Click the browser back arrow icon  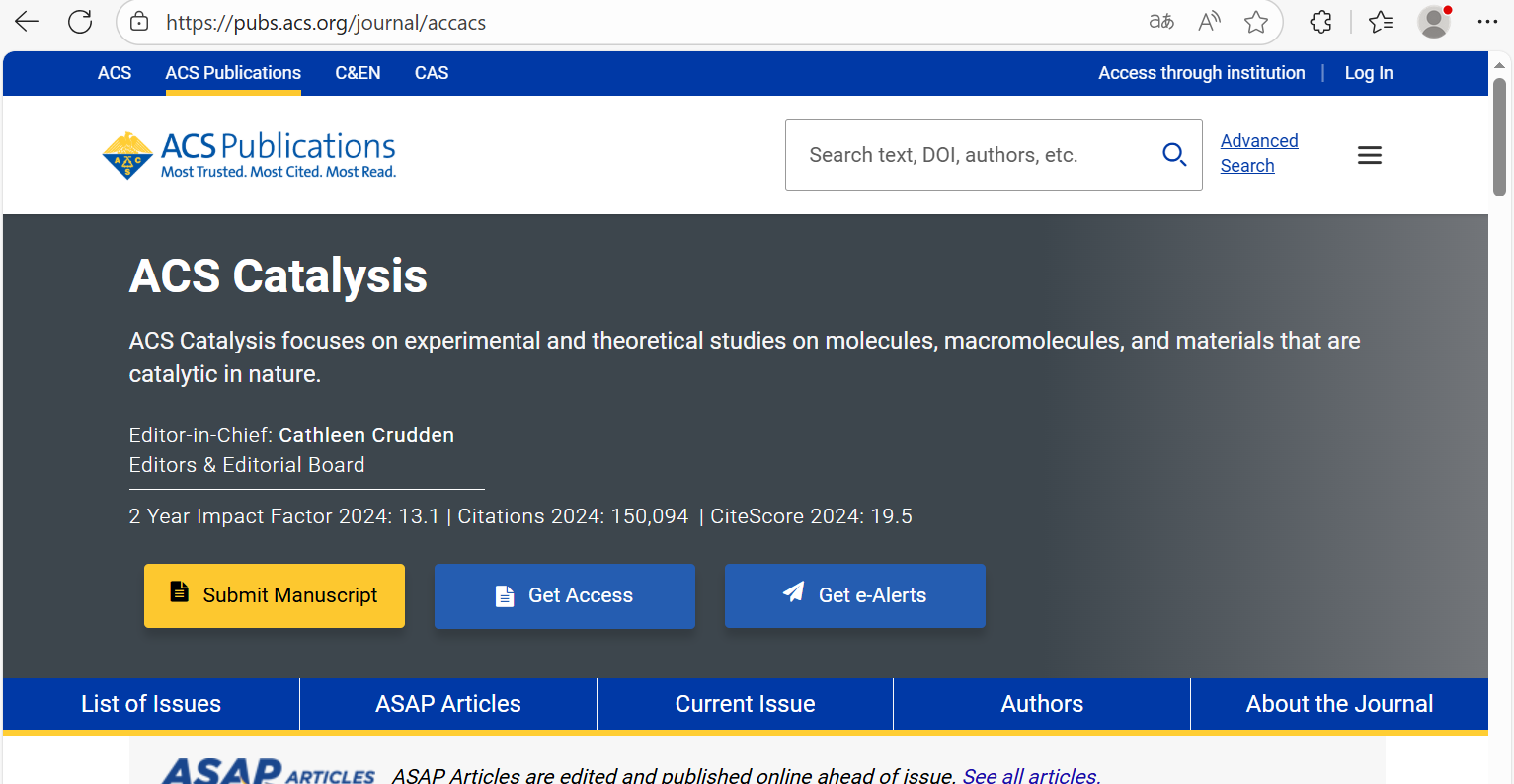[27, 22]
